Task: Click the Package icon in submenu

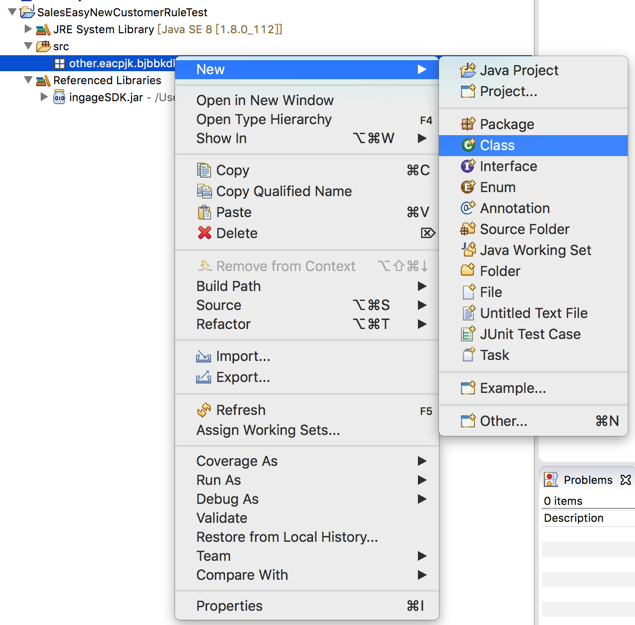Action: (468, 124)
